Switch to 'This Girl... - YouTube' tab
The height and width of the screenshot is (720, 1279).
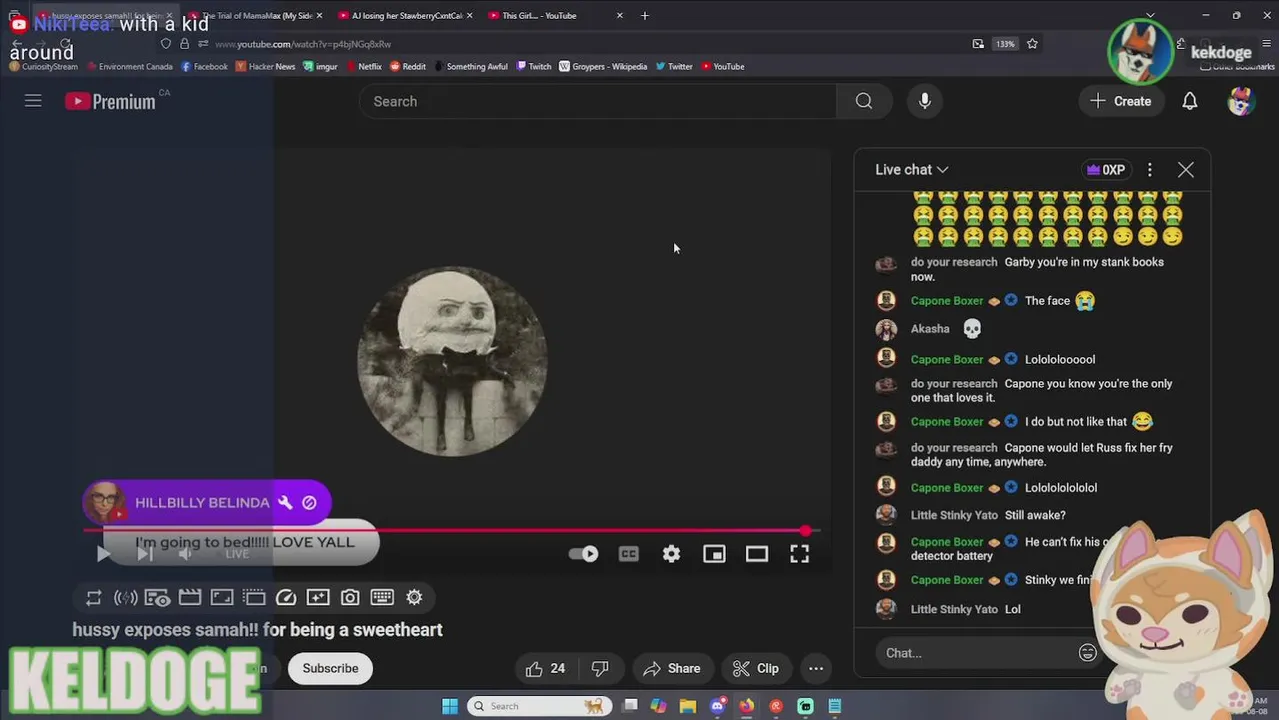[555, 16]
